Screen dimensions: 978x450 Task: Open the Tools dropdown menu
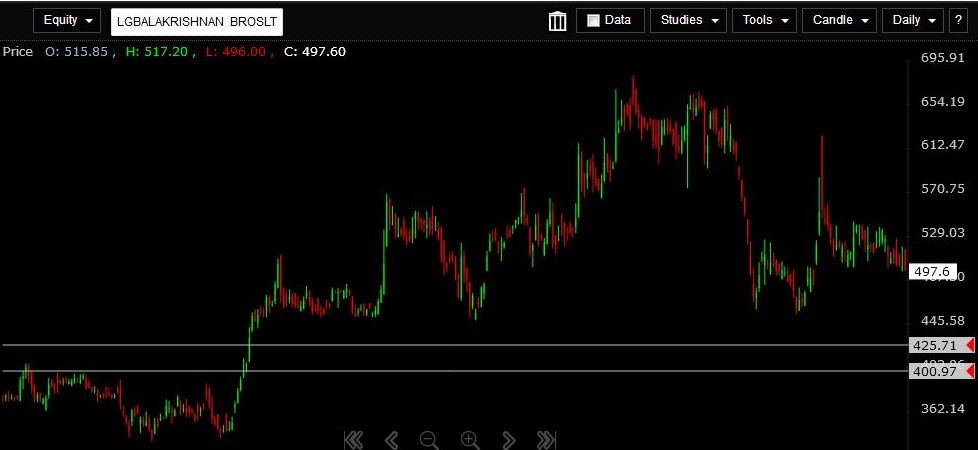click(x=764, y=20)
